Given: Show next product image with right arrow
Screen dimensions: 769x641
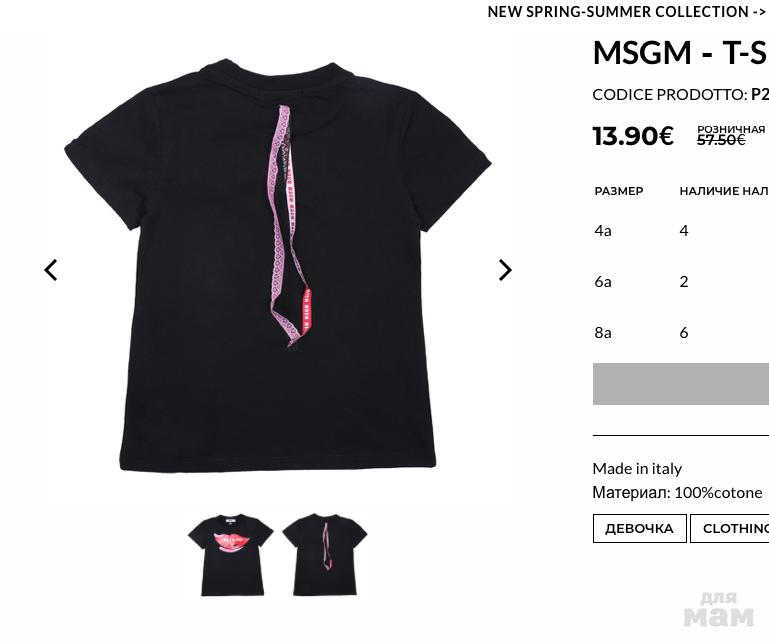Looking at the screenshot, I should [505, 270].
